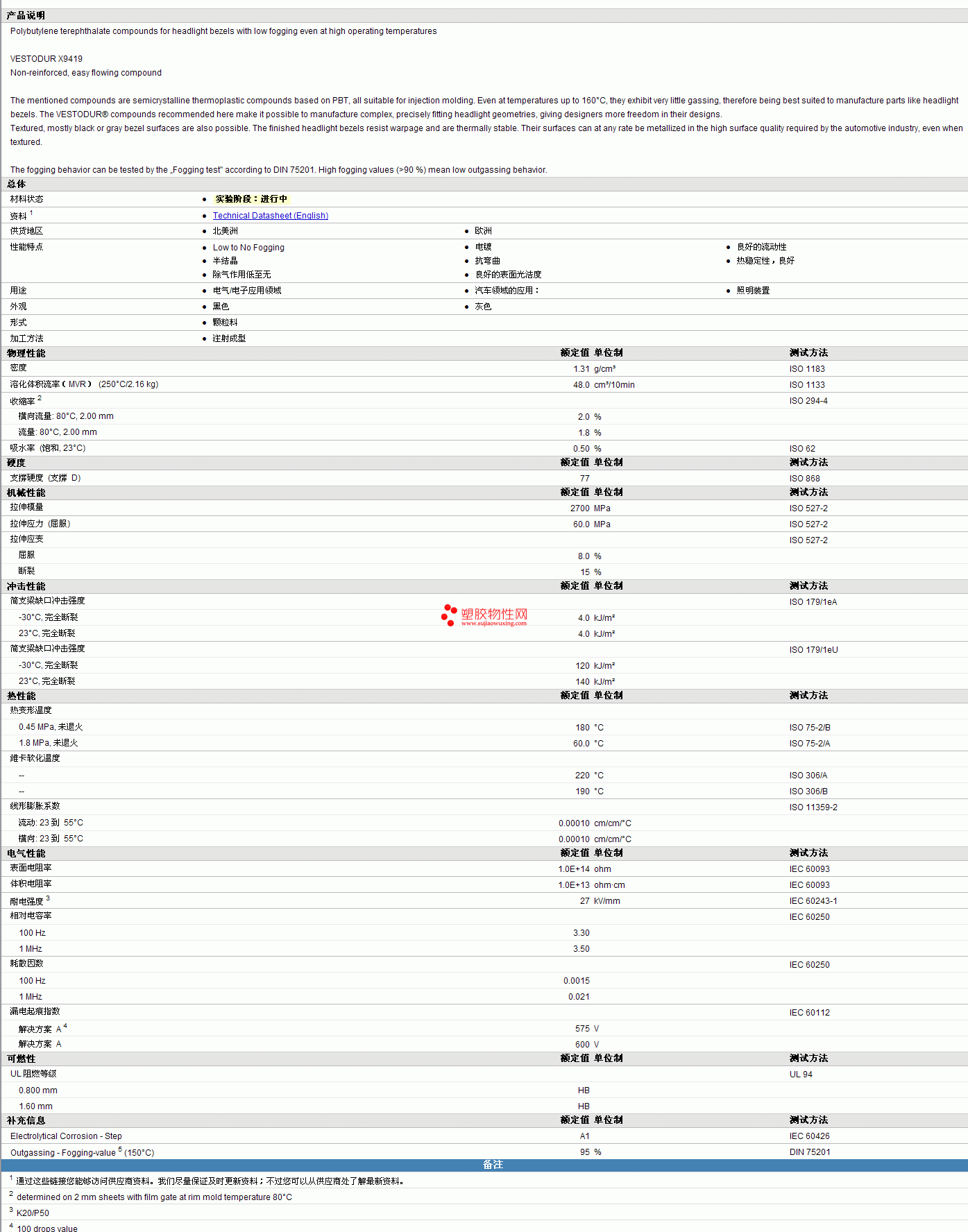
Task: Click transverse shrinkage value 2.0
Action: click(584, 417)
